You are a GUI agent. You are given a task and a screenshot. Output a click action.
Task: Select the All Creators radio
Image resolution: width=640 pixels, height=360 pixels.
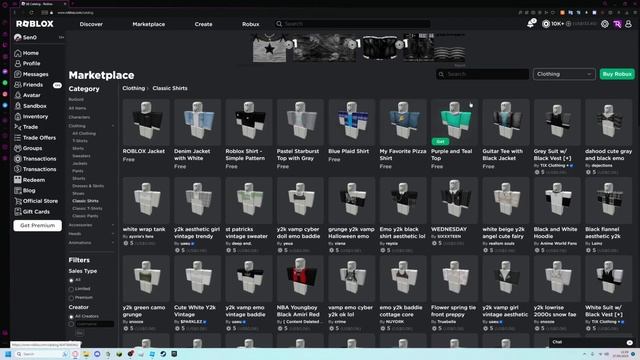[x=71, y=317]
